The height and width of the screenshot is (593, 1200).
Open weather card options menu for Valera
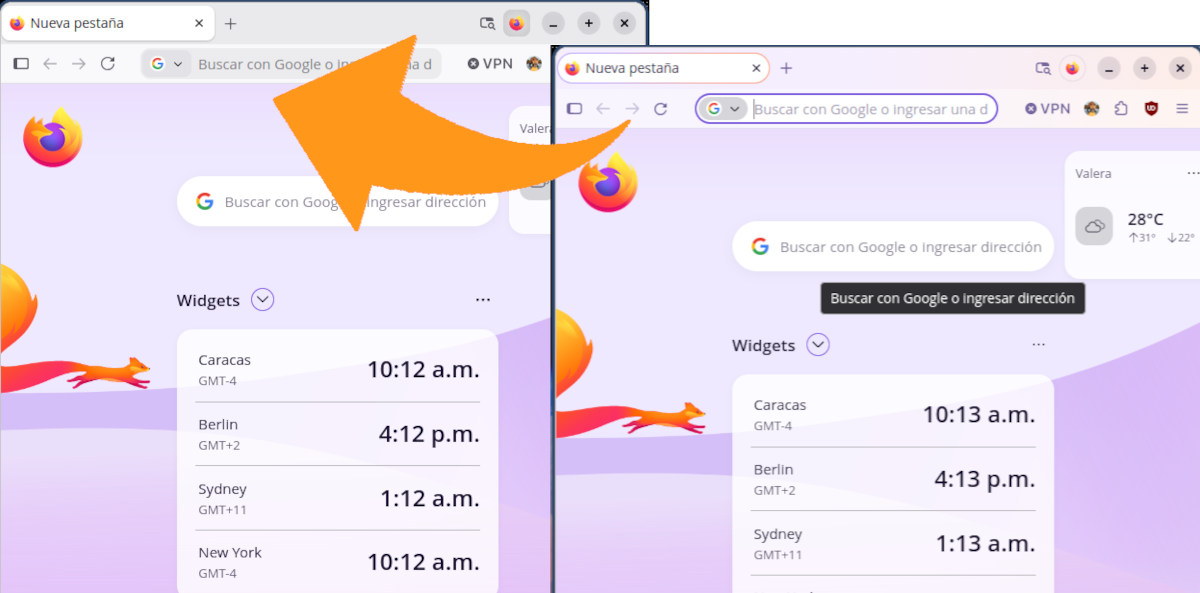(1191, 173)
